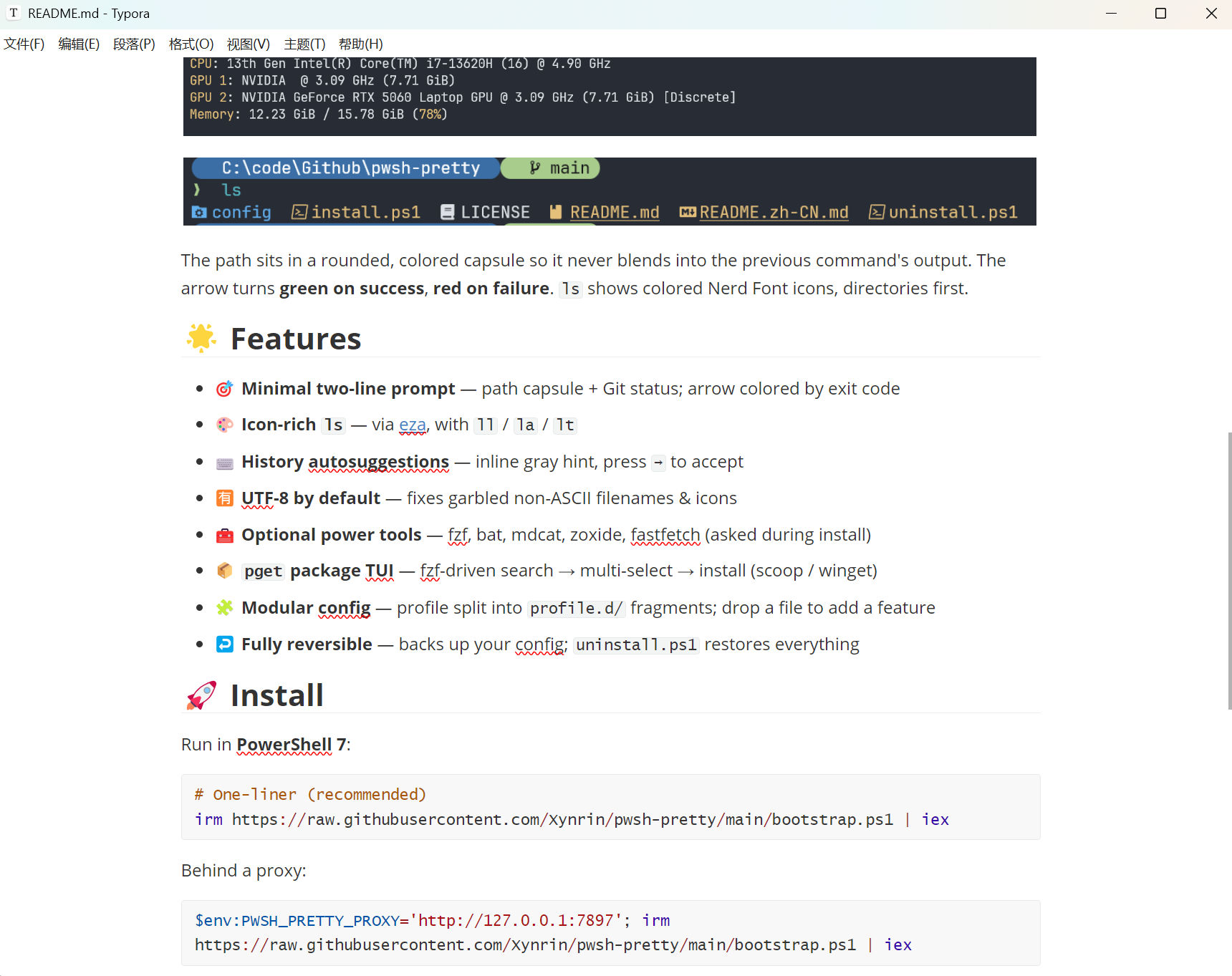Click the Features heading text
Viewport: 1232px width, 976px height.
click(x=296, y=339)
